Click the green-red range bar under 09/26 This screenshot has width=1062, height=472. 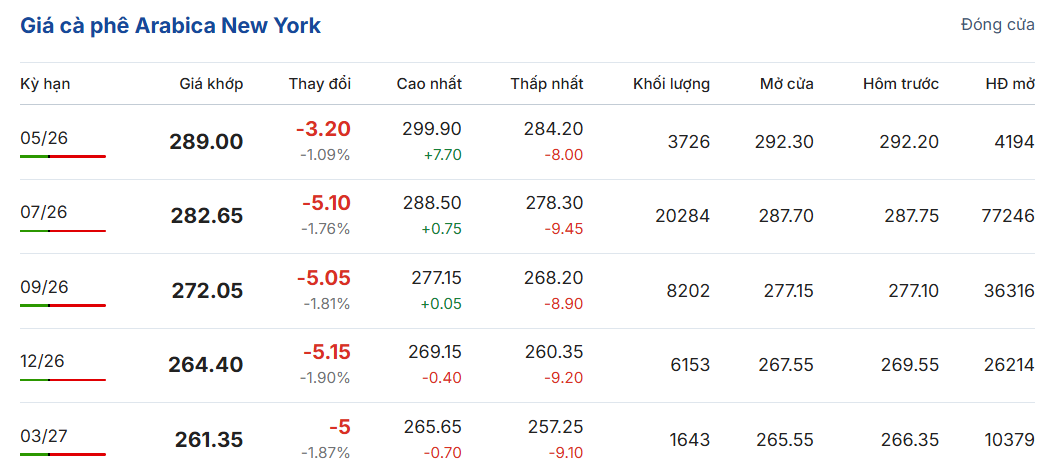pyautogui.click(x=62, y=305)
